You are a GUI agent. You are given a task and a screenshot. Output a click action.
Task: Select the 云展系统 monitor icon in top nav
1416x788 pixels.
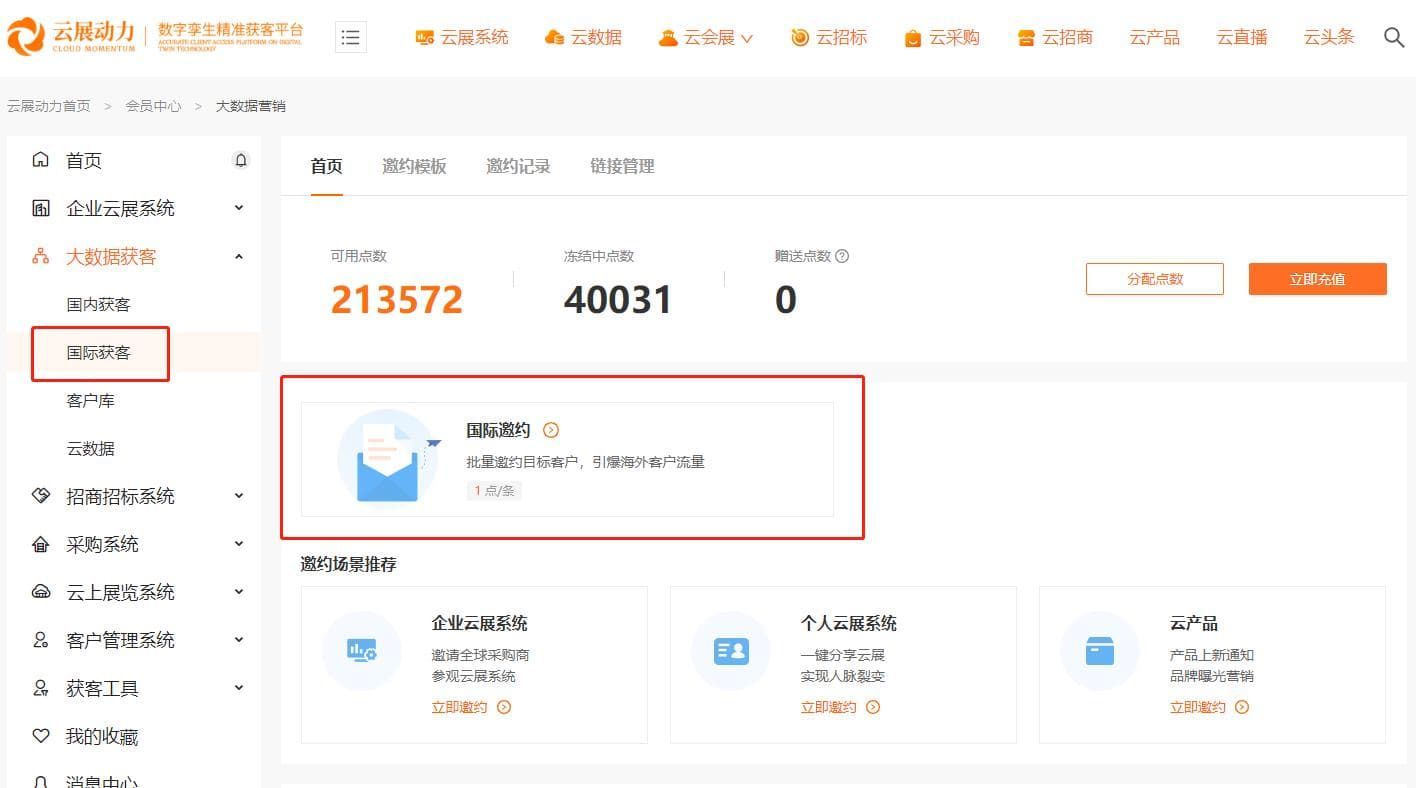[425, 37]
